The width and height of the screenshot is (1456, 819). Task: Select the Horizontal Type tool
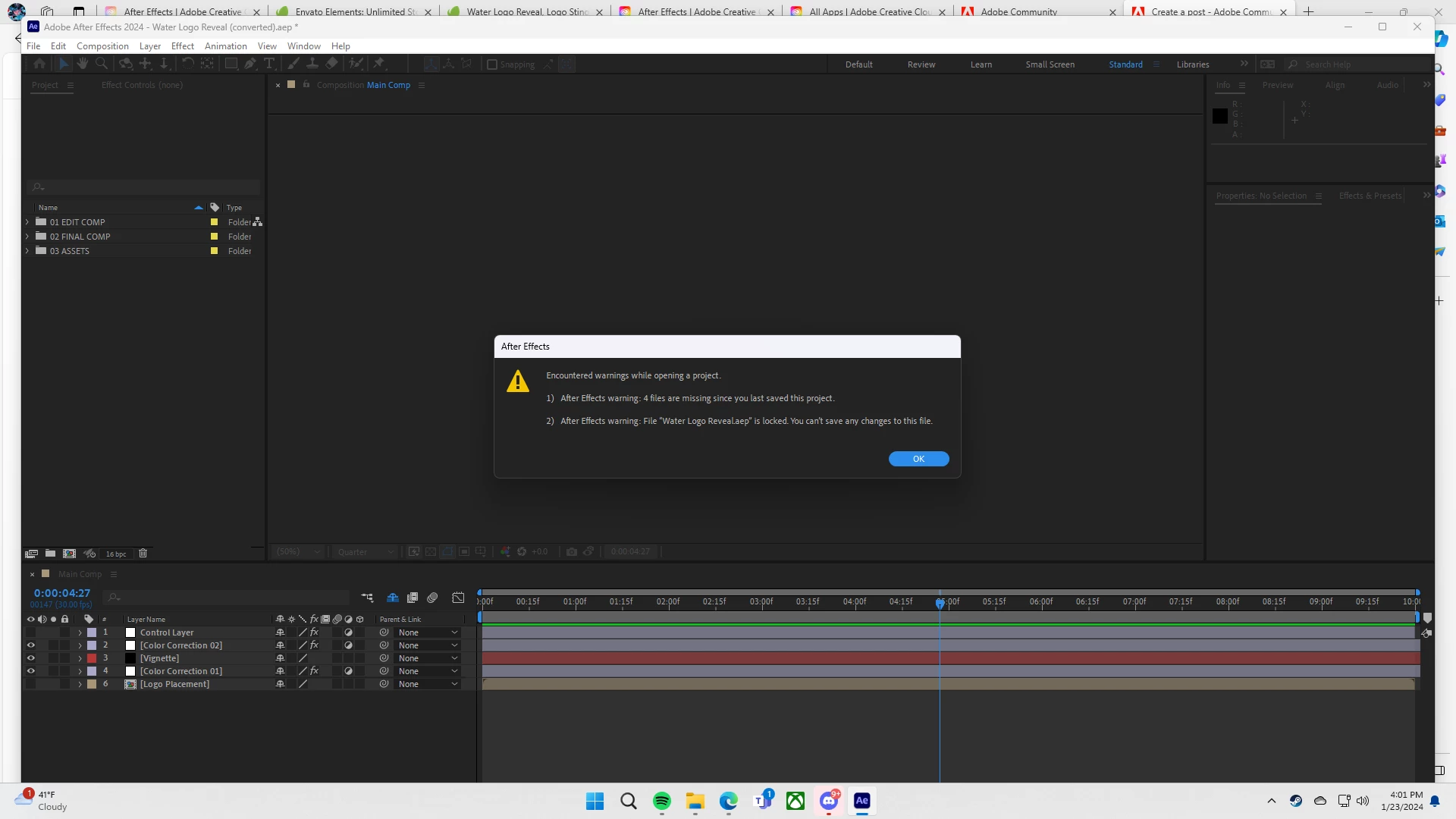[269, 64]
